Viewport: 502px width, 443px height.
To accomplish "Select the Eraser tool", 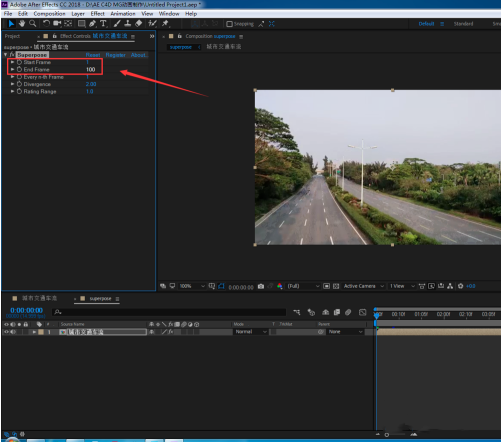I will [139, 24].
